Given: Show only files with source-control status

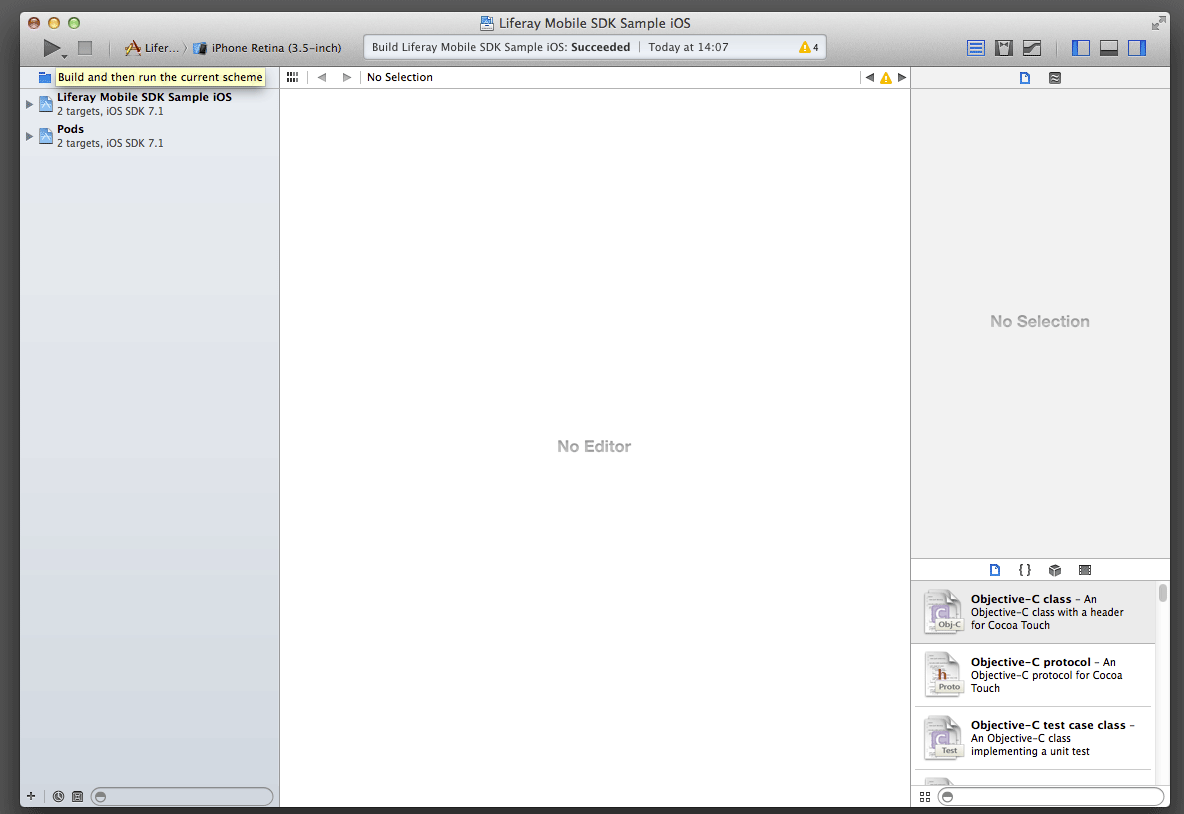Looking at the screenshot, I should pos(77,796).
